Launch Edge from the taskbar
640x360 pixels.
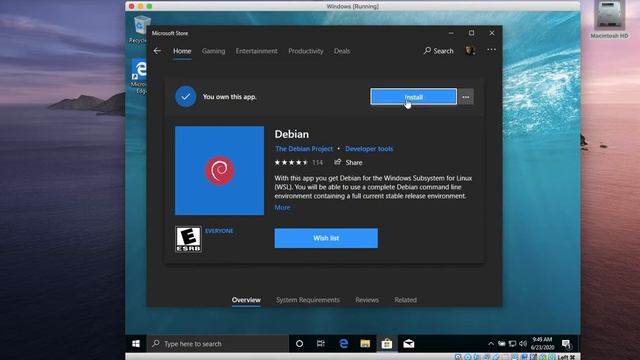(344, 344)
